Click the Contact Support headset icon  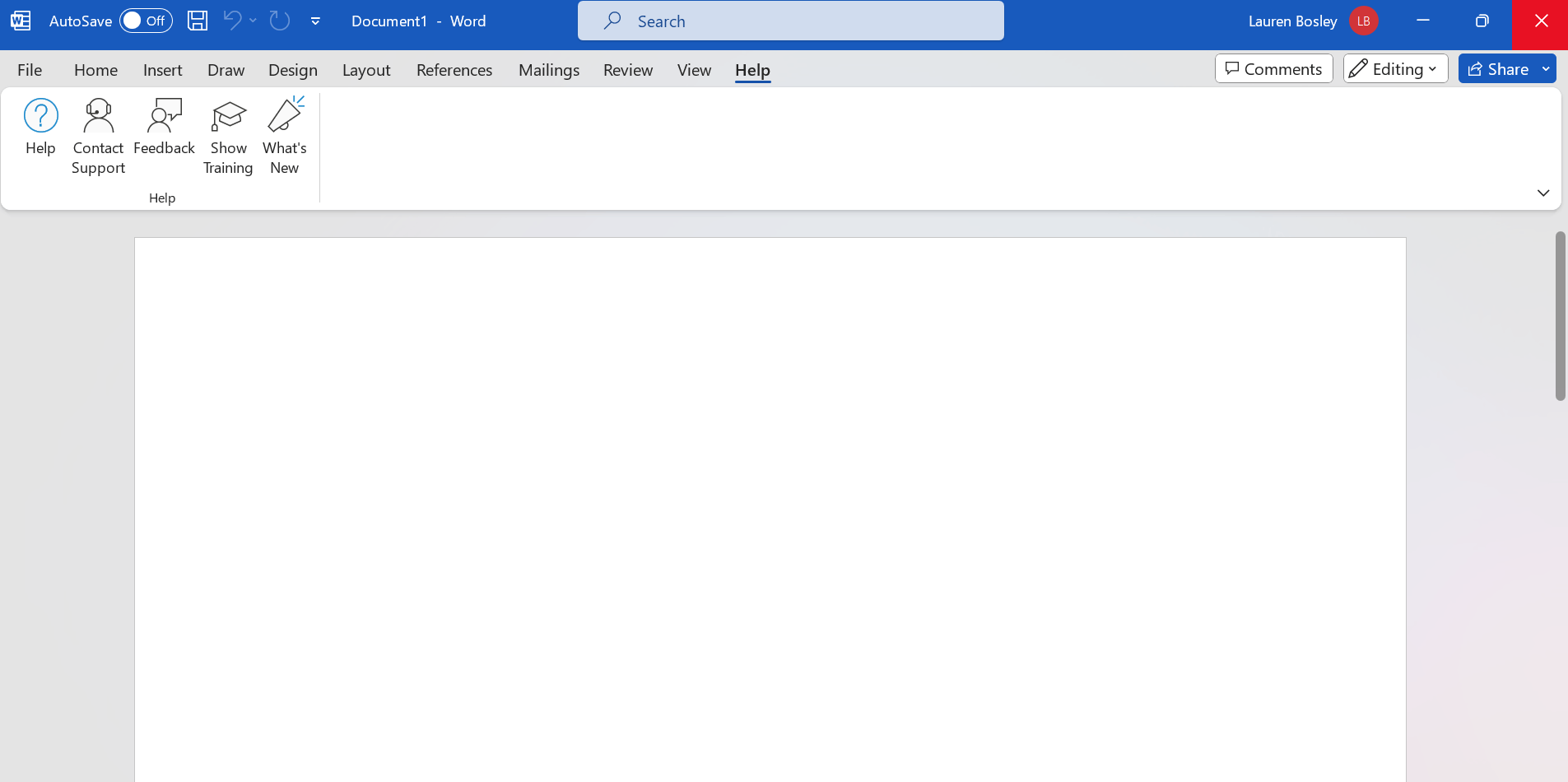click(x=98, y=116)
